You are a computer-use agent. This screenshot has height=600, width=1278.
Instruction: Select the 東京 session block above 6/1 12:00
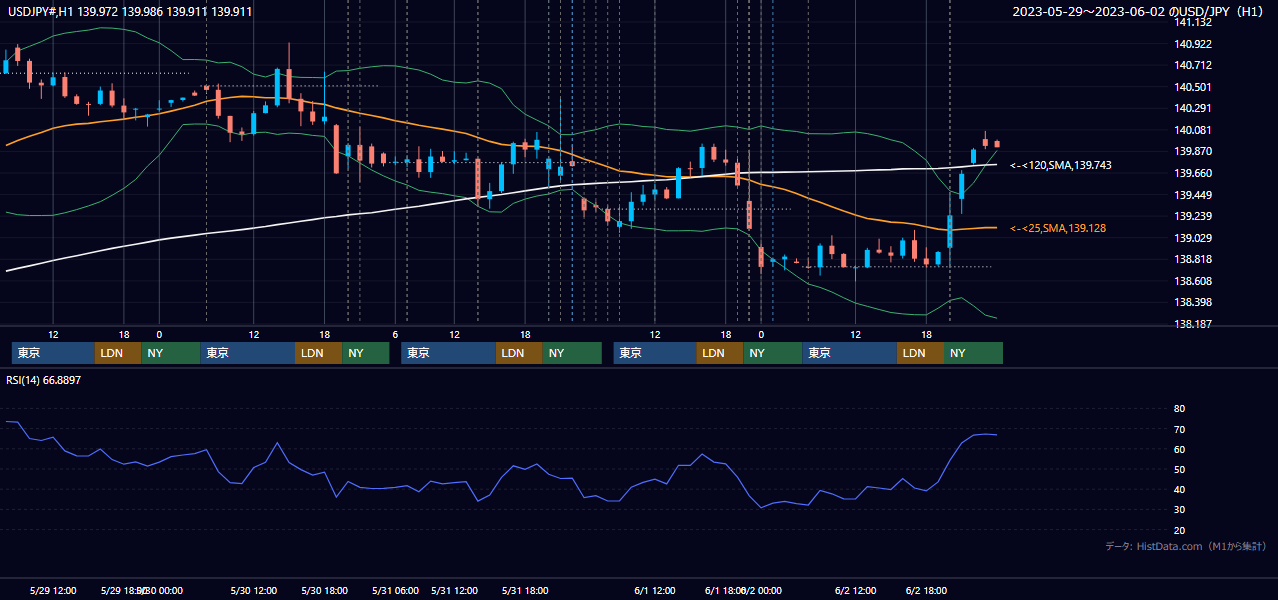[x=655, y=353]
